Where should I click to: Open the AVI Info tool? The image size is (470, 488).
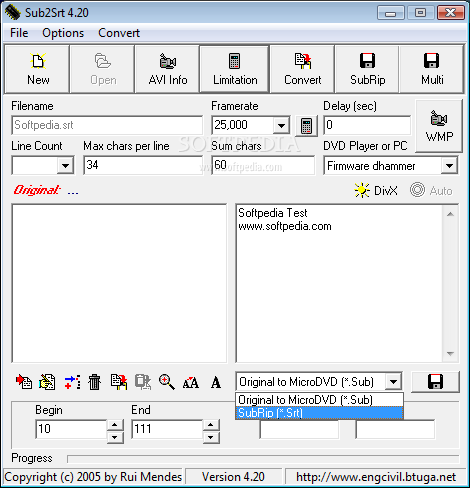point(168,69)
